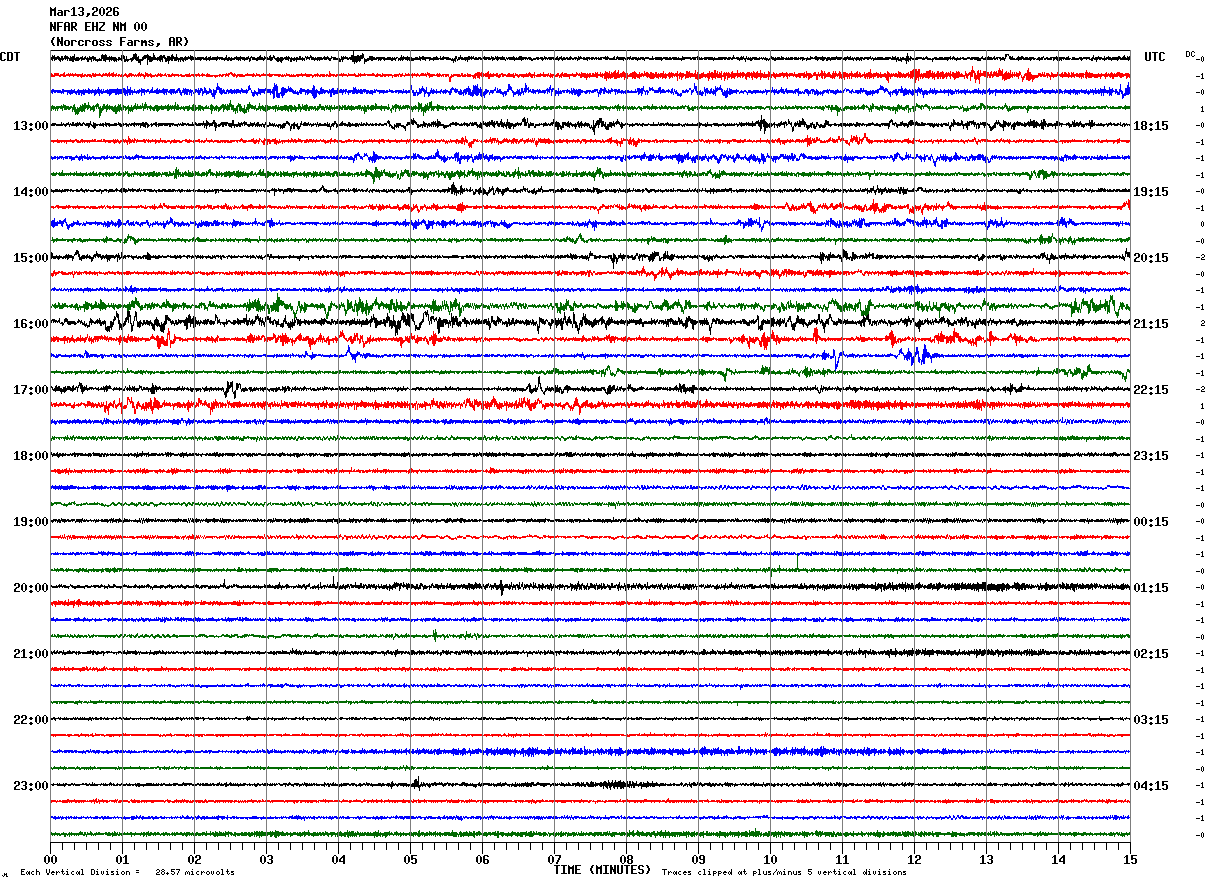The height and width of the screenshot is (886, 1210).
Task: Click the 03:15 UTC time label
Action: [x=1151, y=720]
